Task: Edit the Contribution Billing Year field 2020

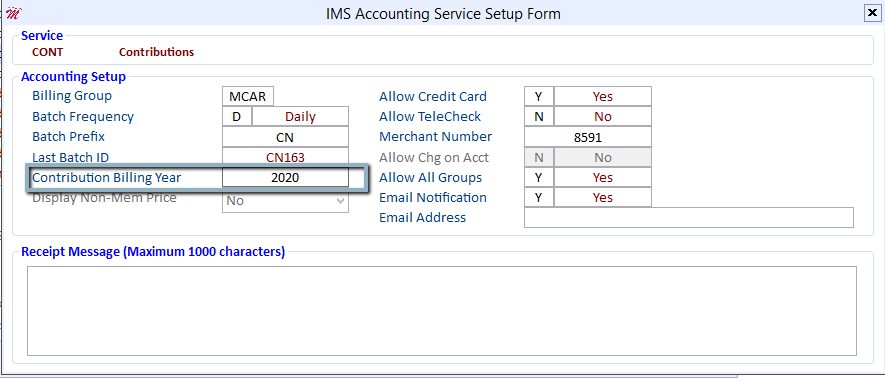Action: coord(285,178)
